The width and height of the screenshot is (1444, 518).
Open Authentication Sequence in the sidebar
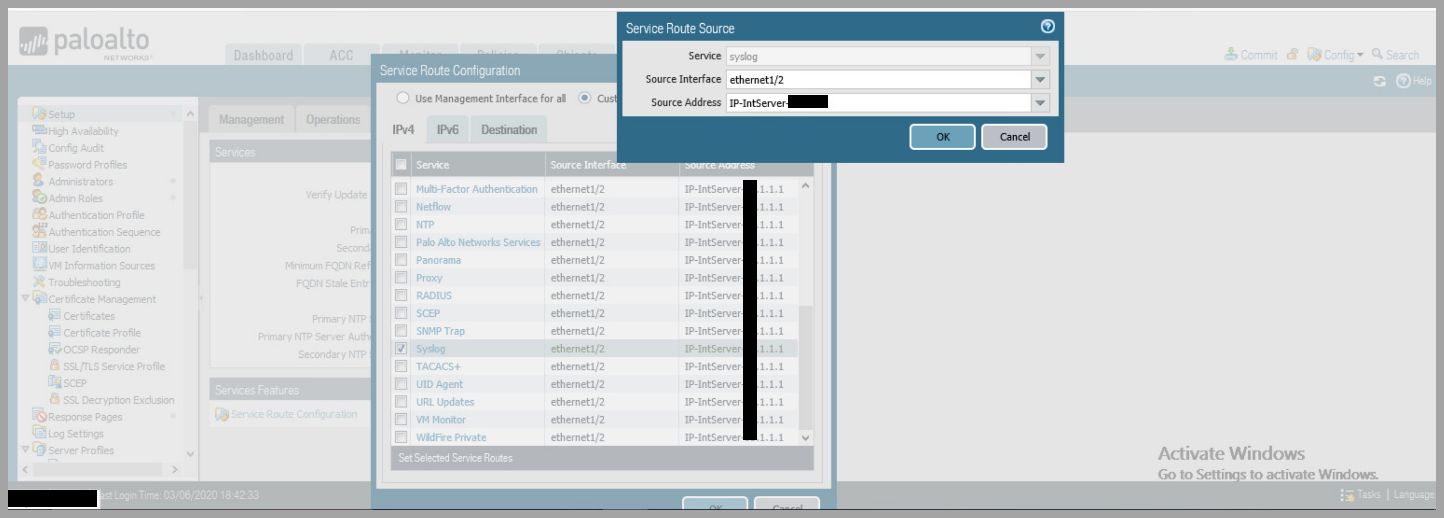pyautogui.click(x=104, y=232)
